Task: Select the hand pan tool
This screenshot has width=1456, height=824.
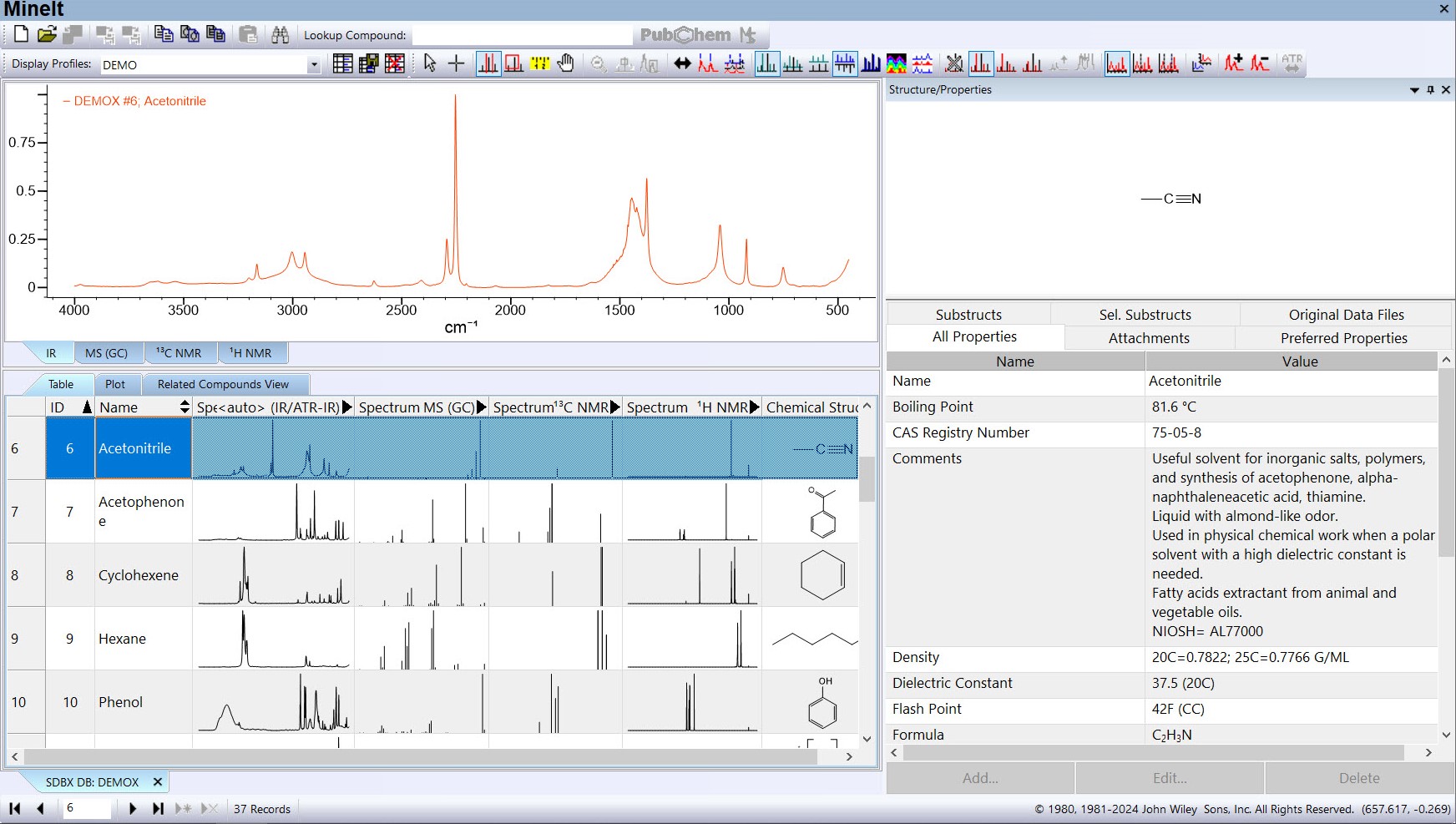Action: (566, 63)
